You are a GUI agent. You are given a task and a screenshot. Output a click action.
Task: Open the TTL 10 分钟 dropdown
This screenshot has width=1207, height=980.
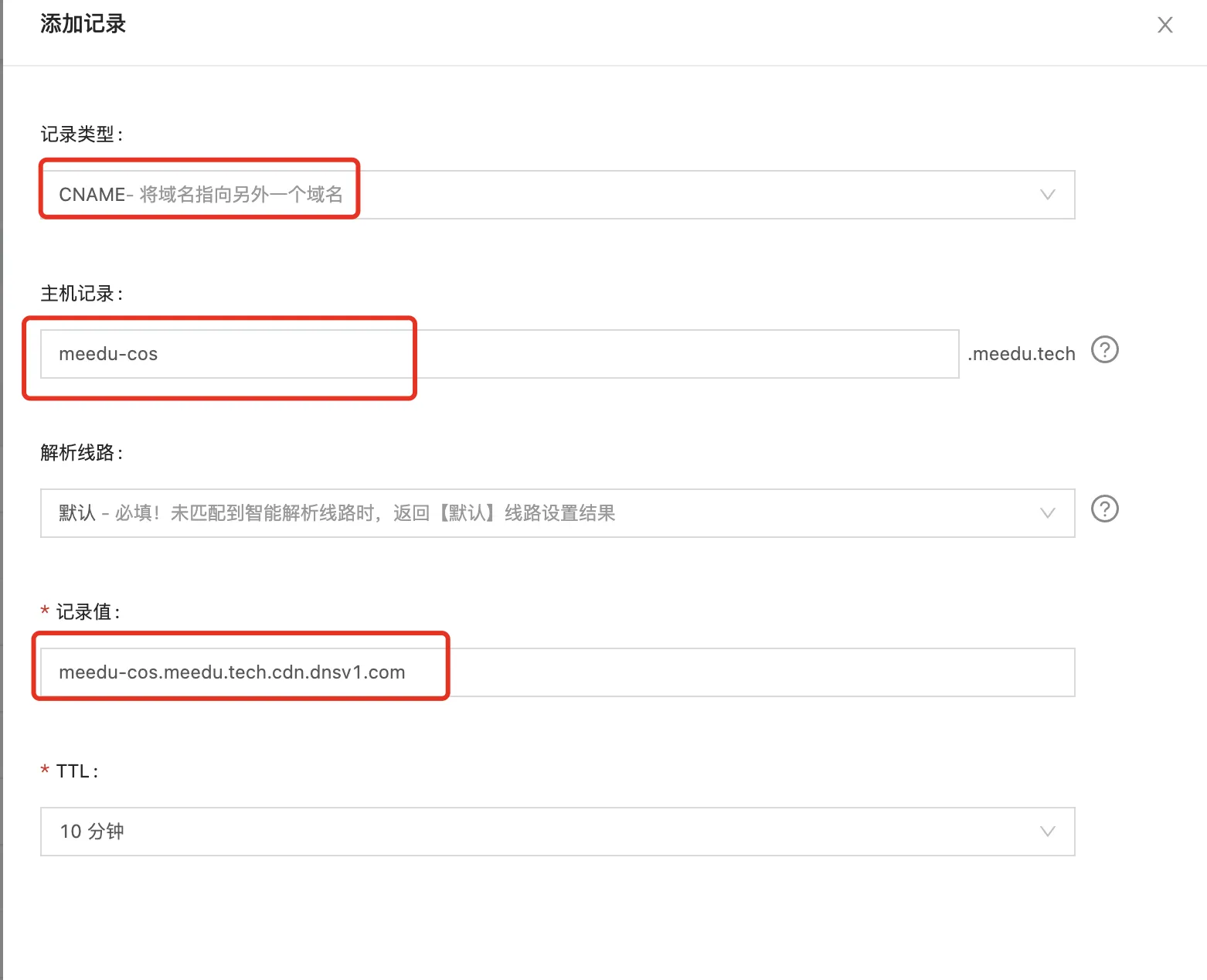point(557,832)
